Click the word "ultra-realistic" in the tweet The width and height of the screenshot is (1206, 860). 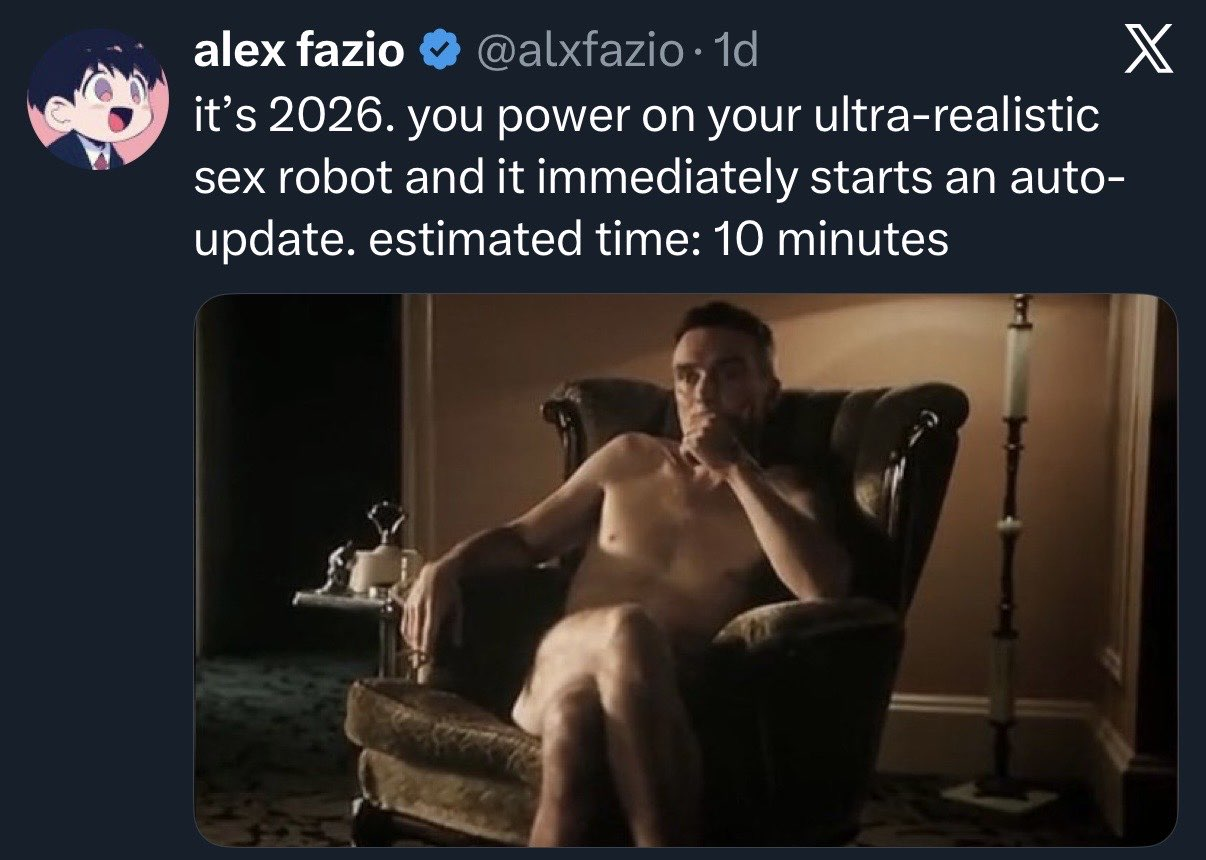tap(958, 118)
